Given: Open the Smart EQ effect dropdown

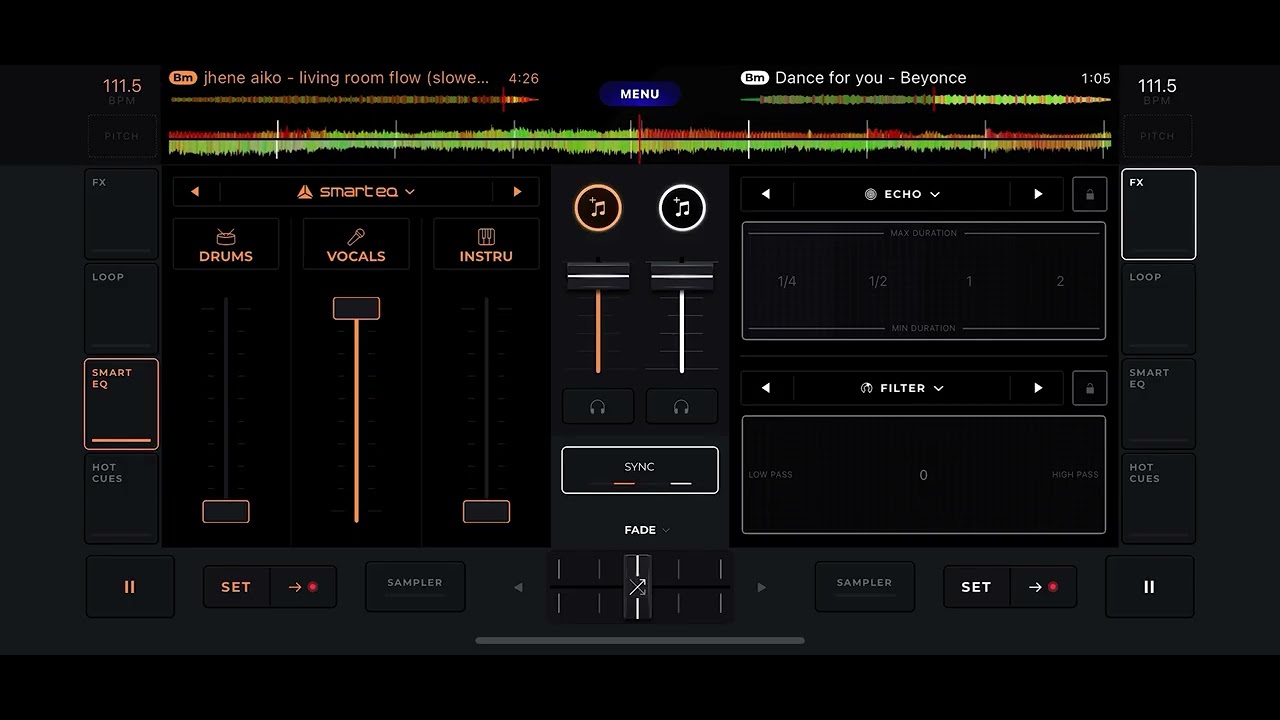Looking at the screenshot, I should (x=356, y=192).
